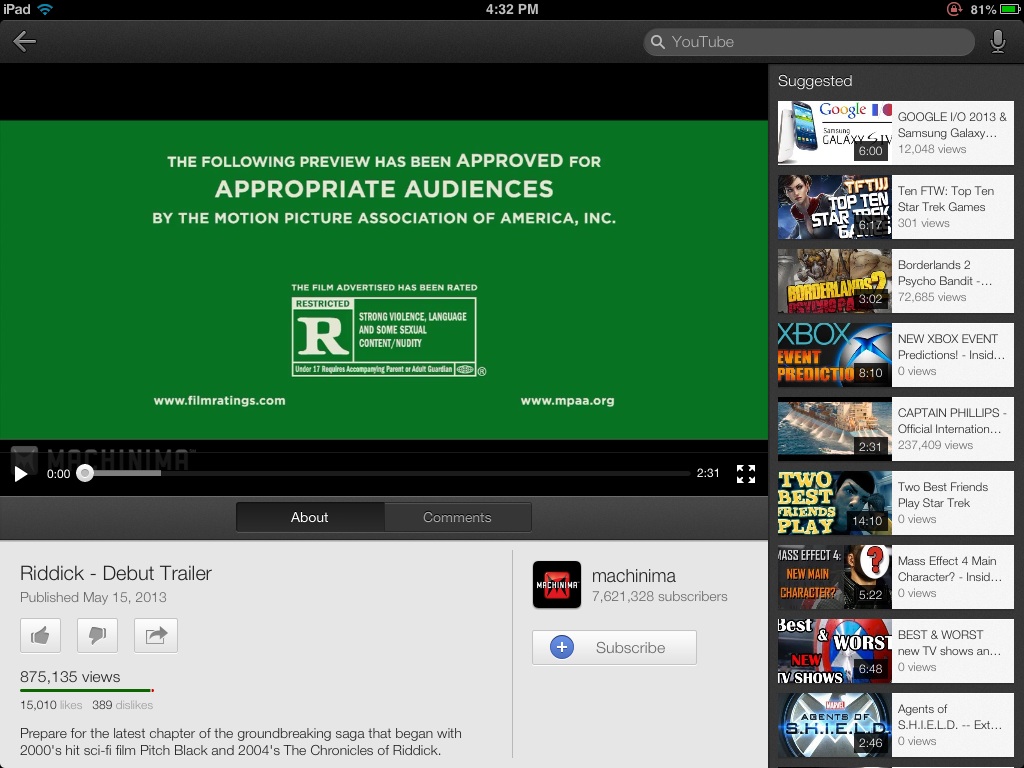Click the '389 dislikes' text
Viewport: 1024px width, 768px height.
coord(122,705)
